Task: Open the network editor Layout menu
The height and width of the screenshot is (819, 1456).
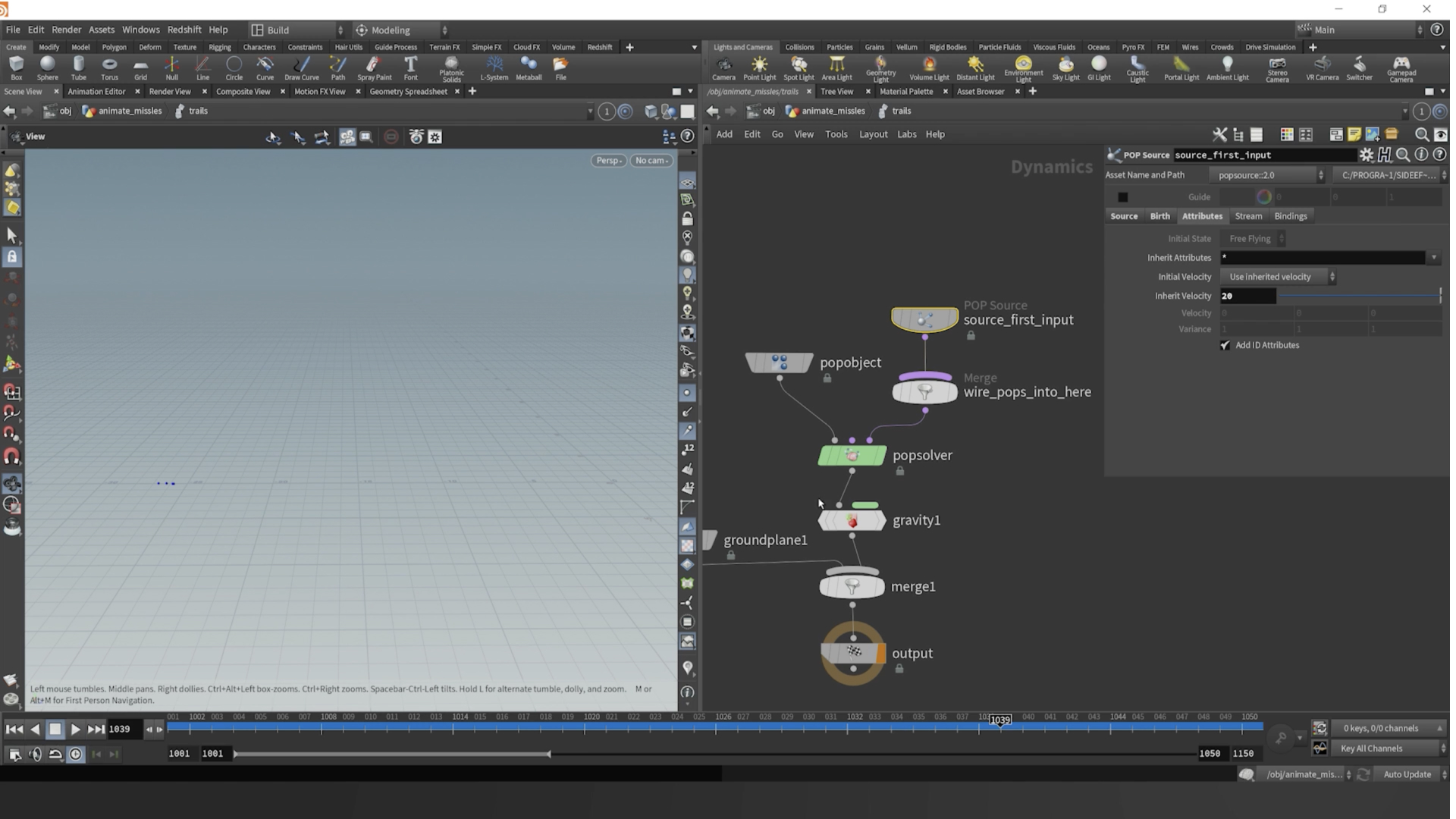Action: click(873, 134)
